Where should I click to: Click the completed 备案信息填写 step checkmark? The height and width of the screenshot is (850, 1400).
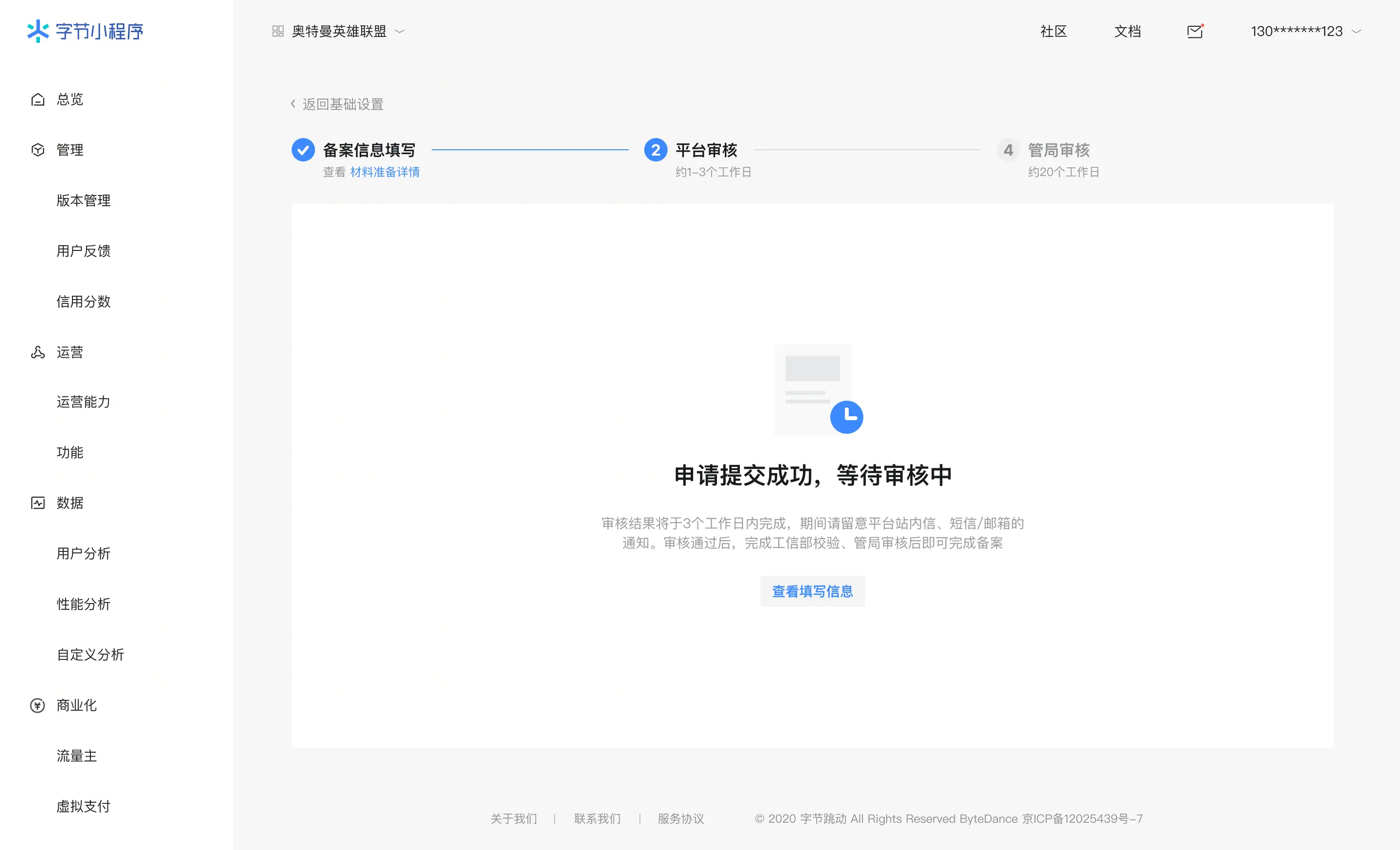point(303,150)
